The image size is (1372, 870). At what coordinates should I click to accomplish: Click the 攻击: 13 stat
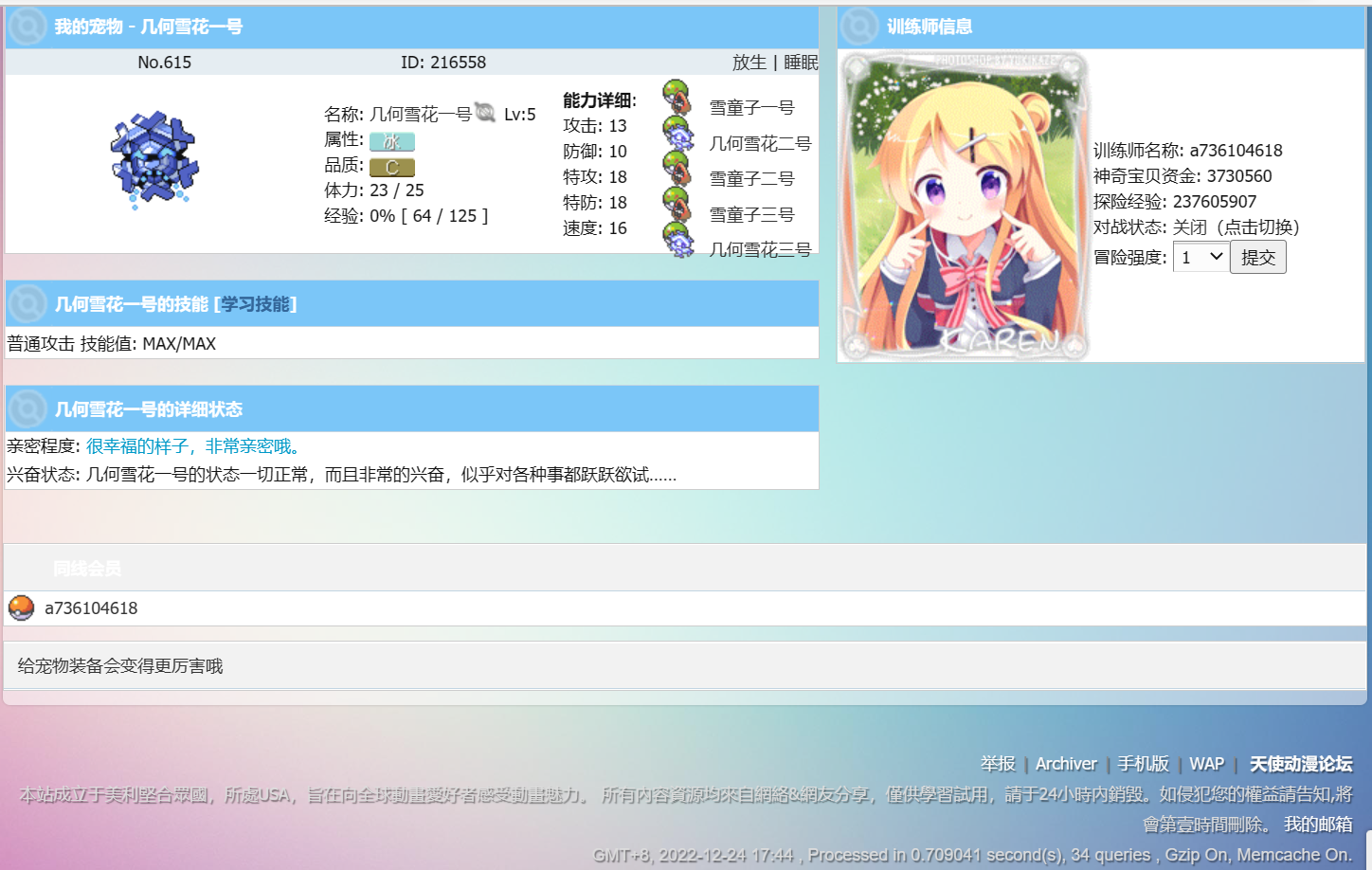point(594,125)
